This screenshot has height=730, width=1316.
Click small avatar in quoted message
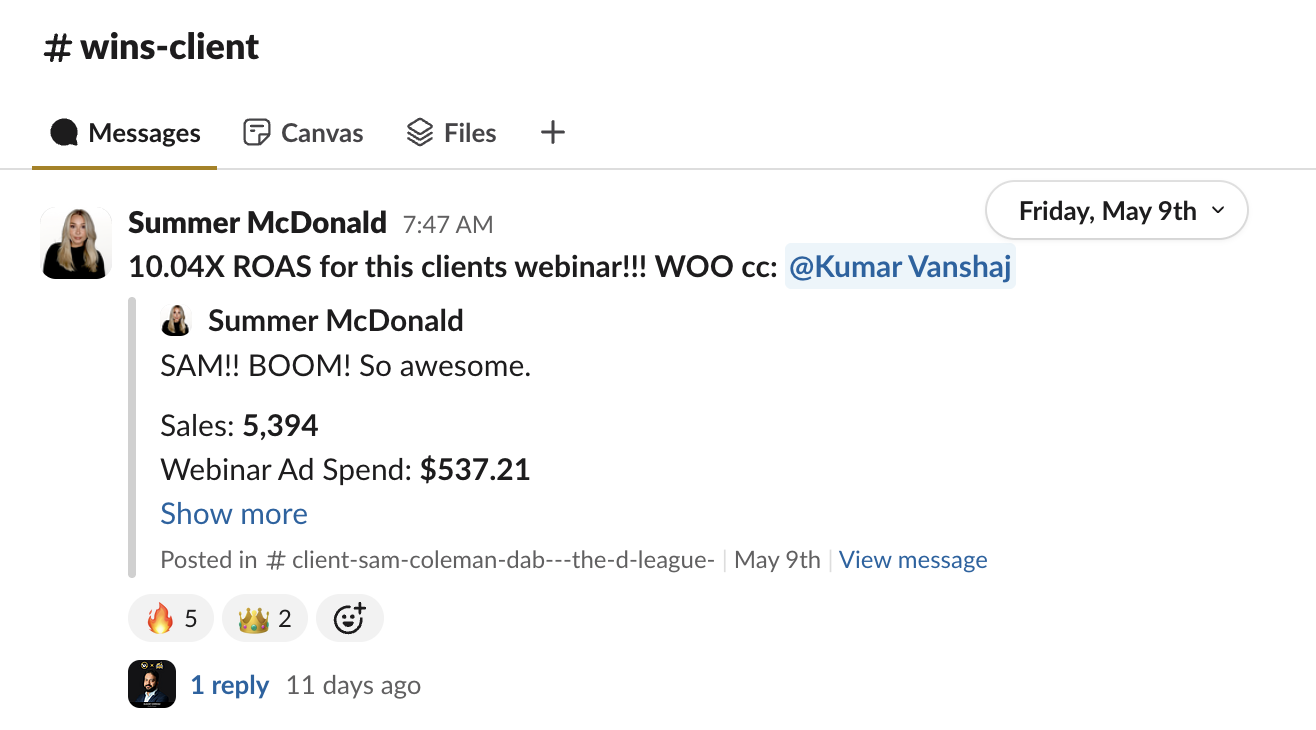177,321
